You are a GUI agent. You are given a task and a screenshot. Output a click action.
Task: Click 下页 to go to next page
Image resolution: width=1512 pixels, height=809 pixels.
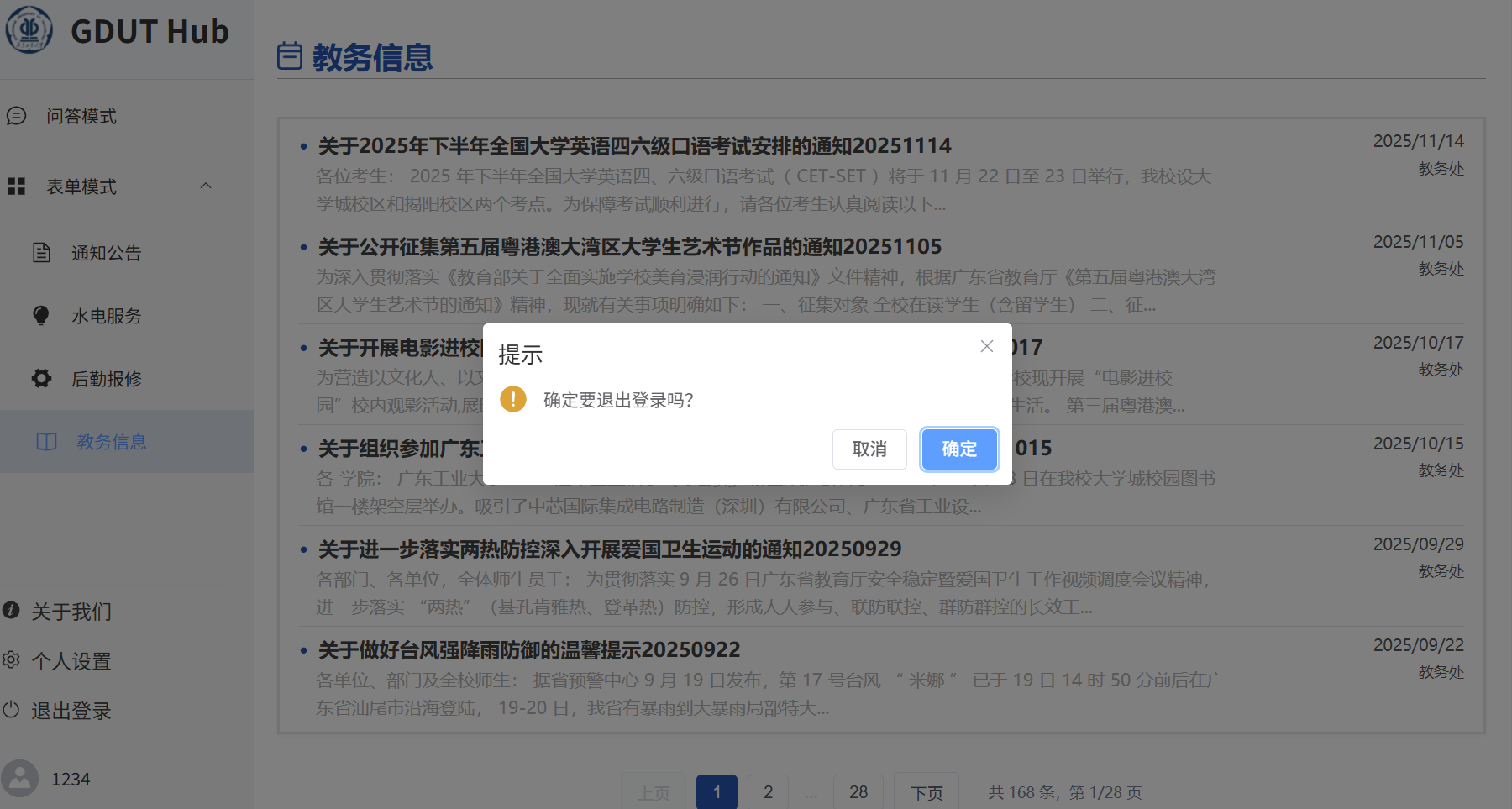click(927, 792)
